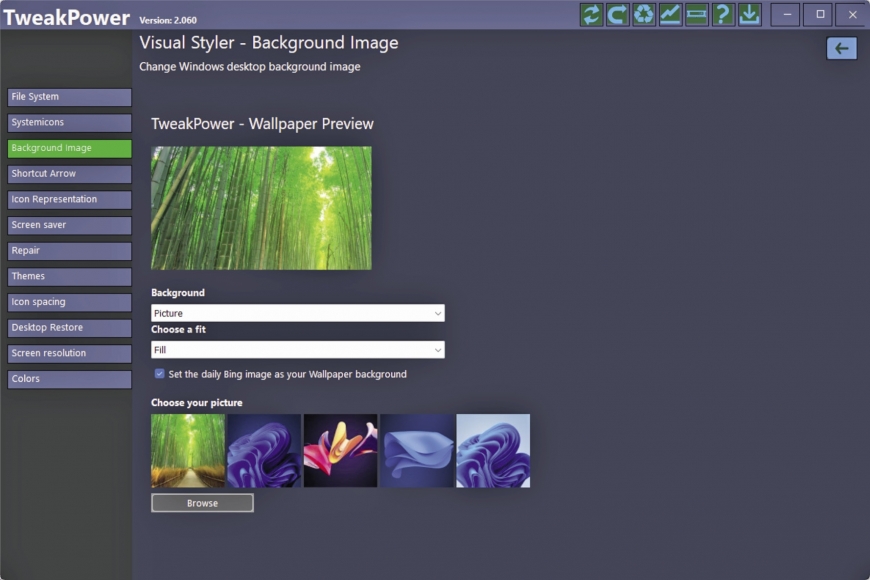Open Shortcut Arrow settings
The height and width of the screenshot is (580, 870).
[x=69, y=174]
